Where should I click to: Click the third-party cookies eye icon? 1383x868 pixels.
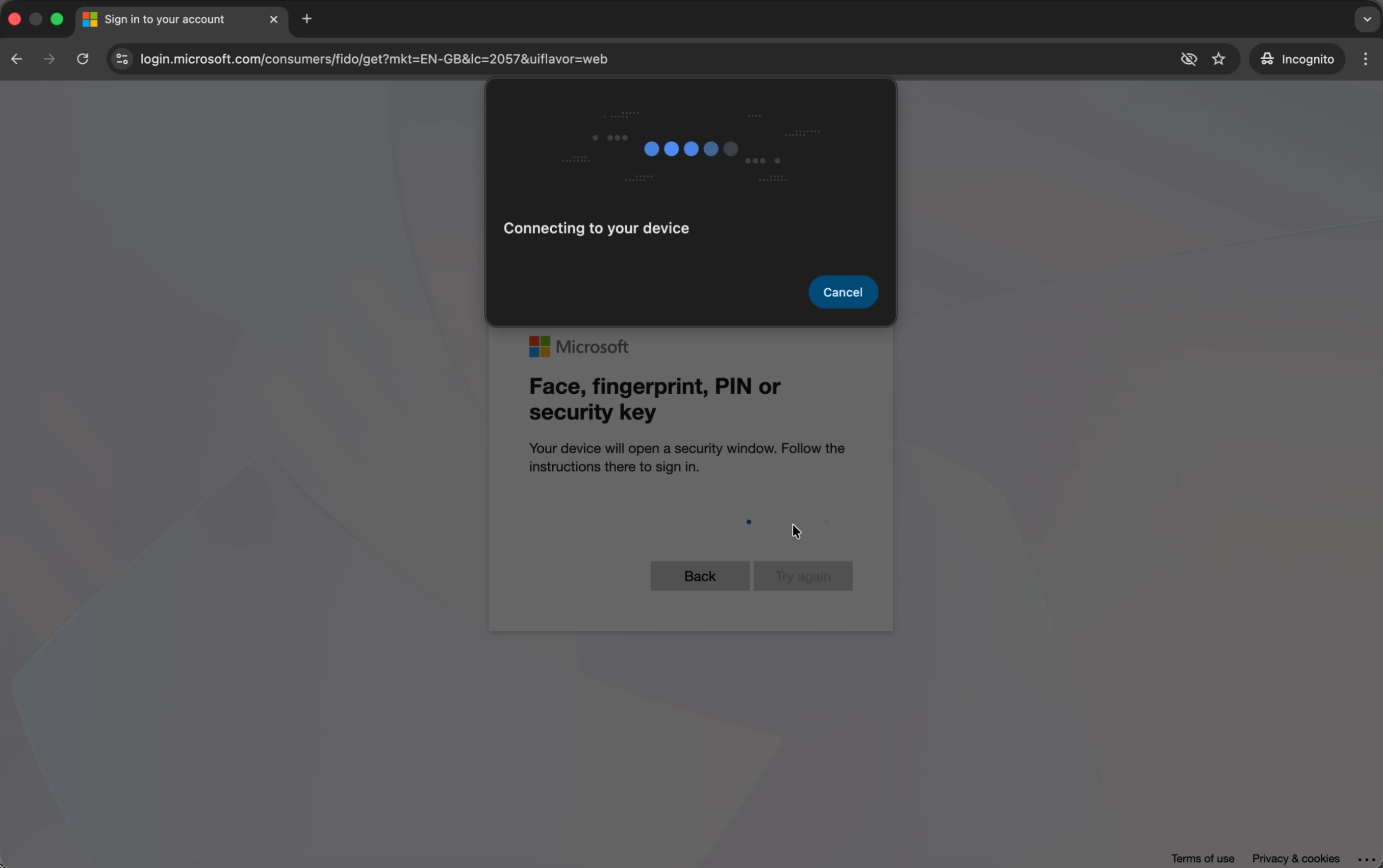click(x=1188, y=59)
